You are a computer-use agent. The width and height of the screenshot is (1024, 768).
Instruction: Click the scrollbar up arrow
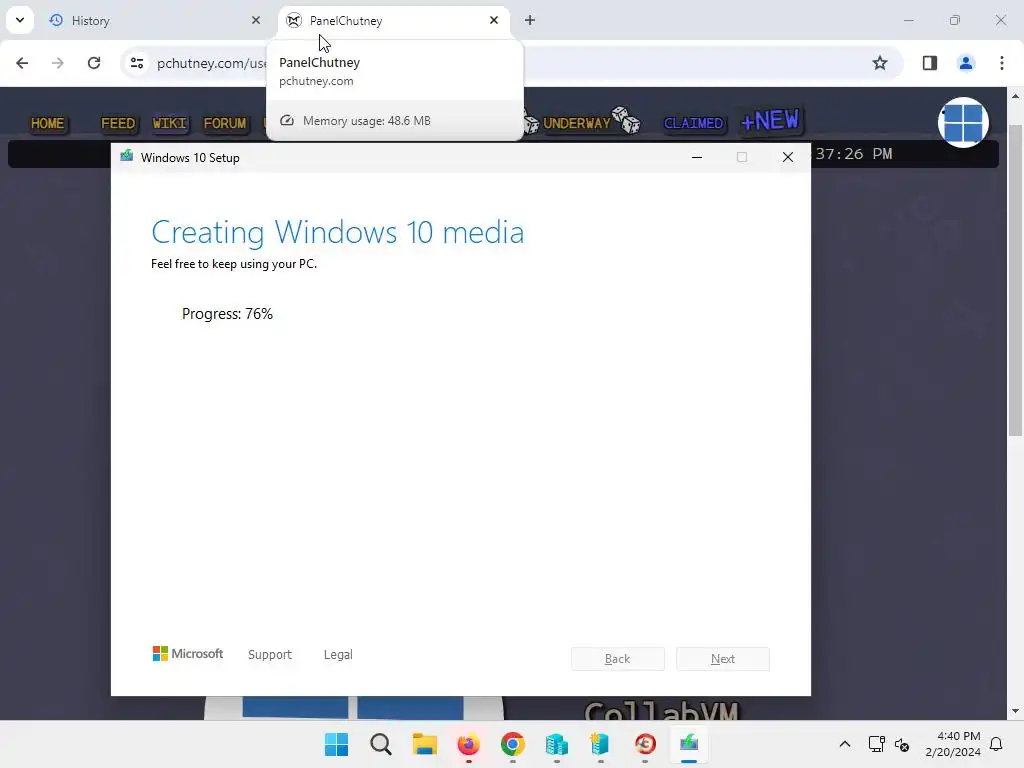pyautogui.click(x=1015, y=96)
